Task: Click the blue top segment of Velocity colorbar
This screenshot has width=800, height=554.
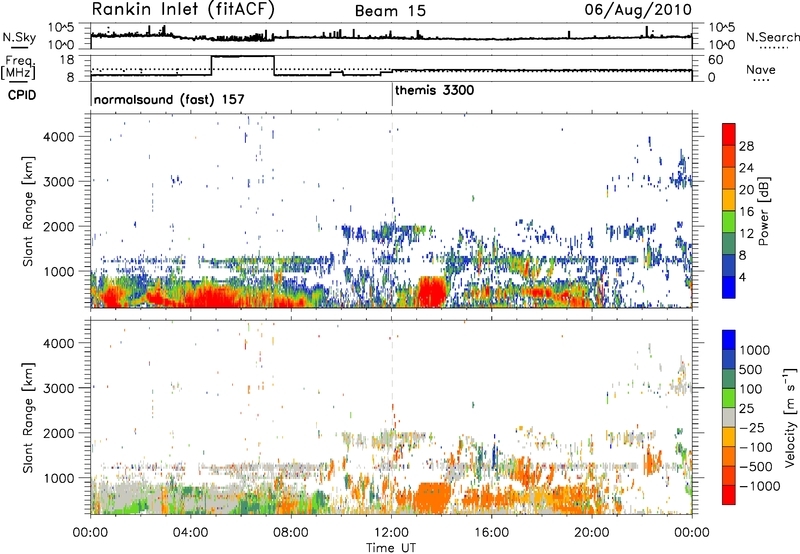Action: click(x=729, y=340)
